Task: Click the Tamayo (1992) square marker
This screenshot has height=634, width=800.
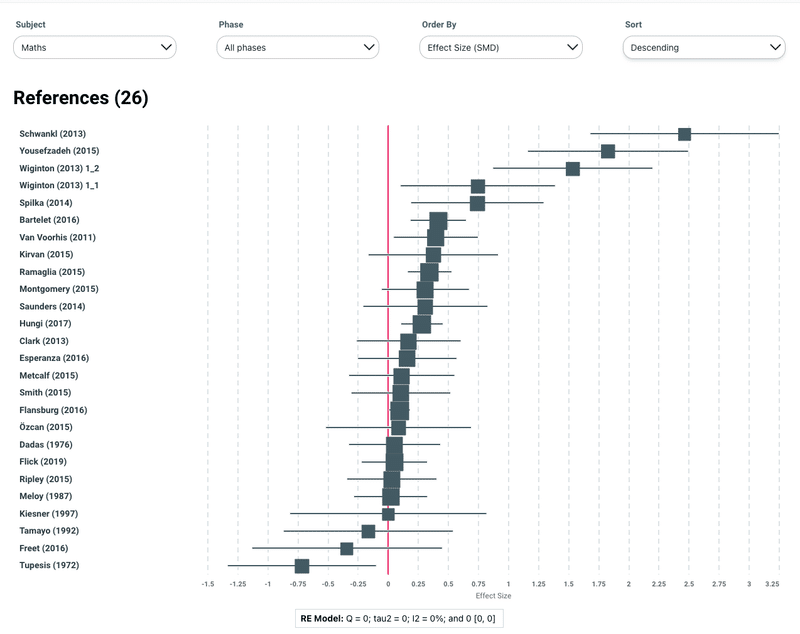Action: click(368, 531)
